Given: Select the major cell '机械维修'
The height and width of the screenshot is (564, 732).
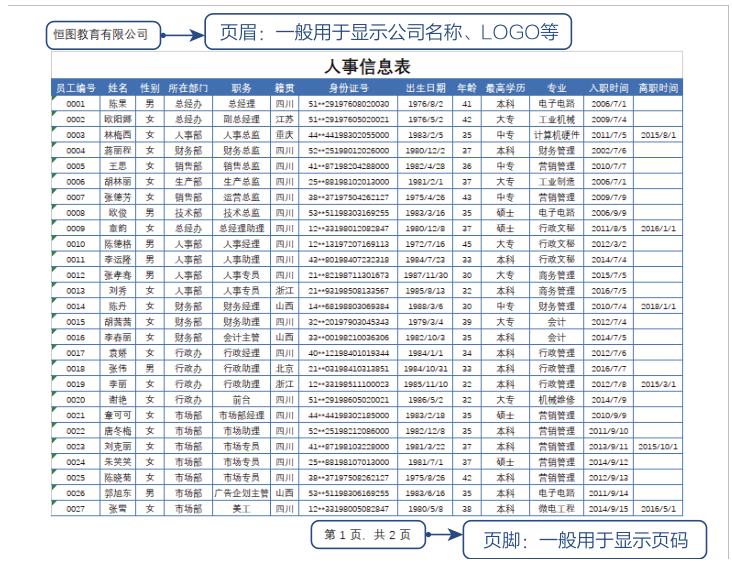Looking at the screenshot, I should click(x=556, y=400).
